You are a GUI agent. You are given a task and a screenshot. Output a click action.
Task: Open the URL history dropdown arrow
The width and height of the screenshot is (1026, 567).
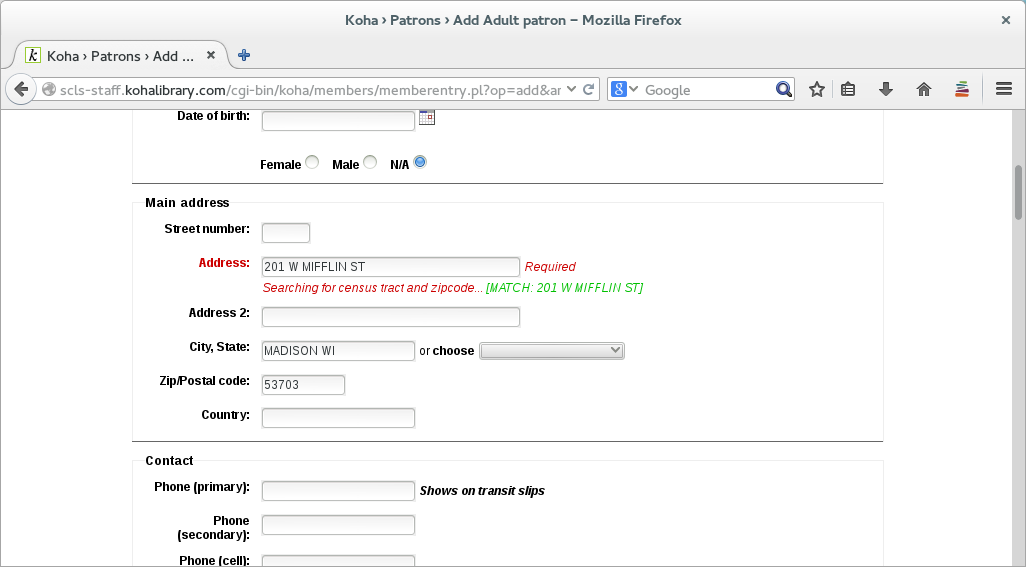pyautogui.click(x=571, y=90)
